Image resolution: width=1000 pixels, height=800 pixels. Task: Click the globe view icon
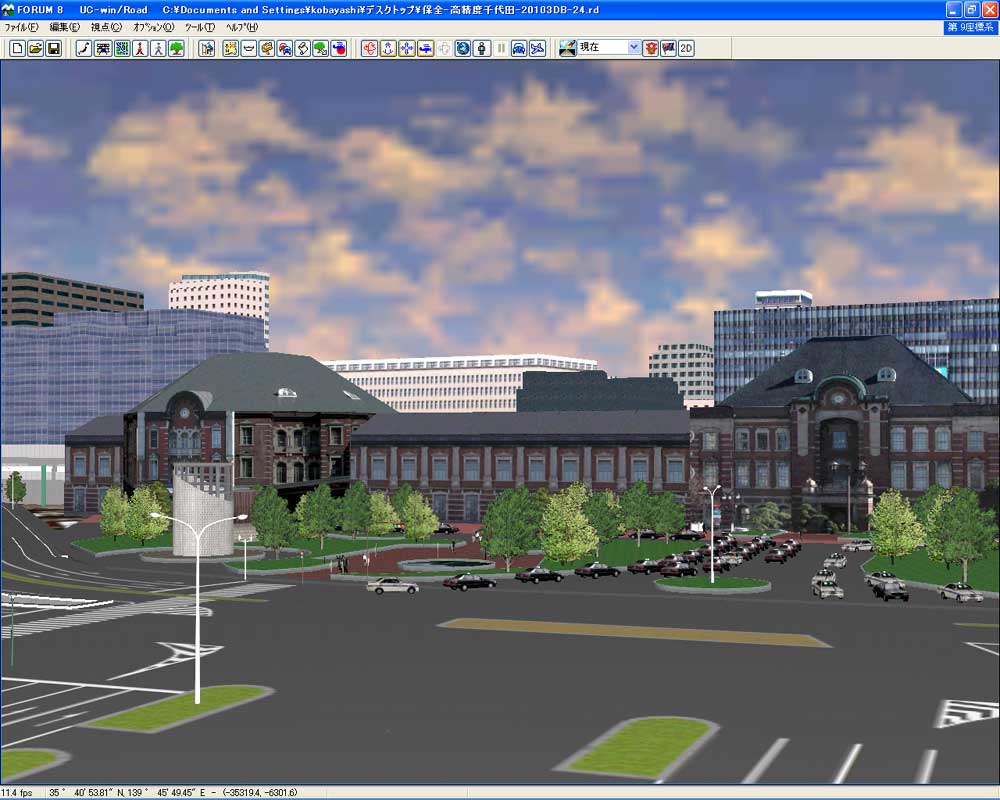click(x=462, y=48)
